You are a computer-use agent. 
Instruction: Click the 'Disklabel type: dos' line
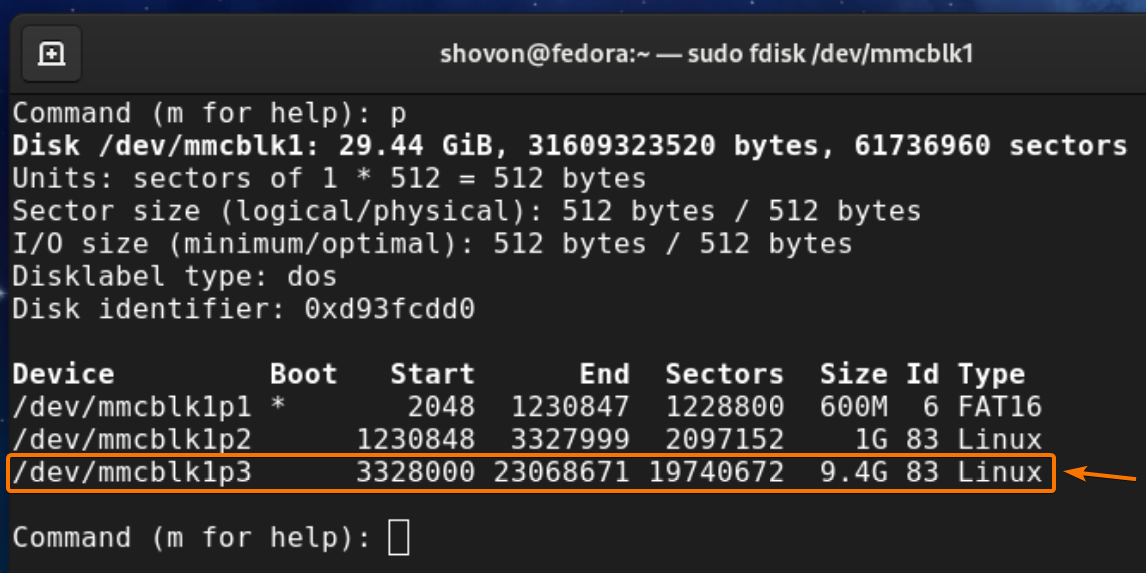point(175,276)
